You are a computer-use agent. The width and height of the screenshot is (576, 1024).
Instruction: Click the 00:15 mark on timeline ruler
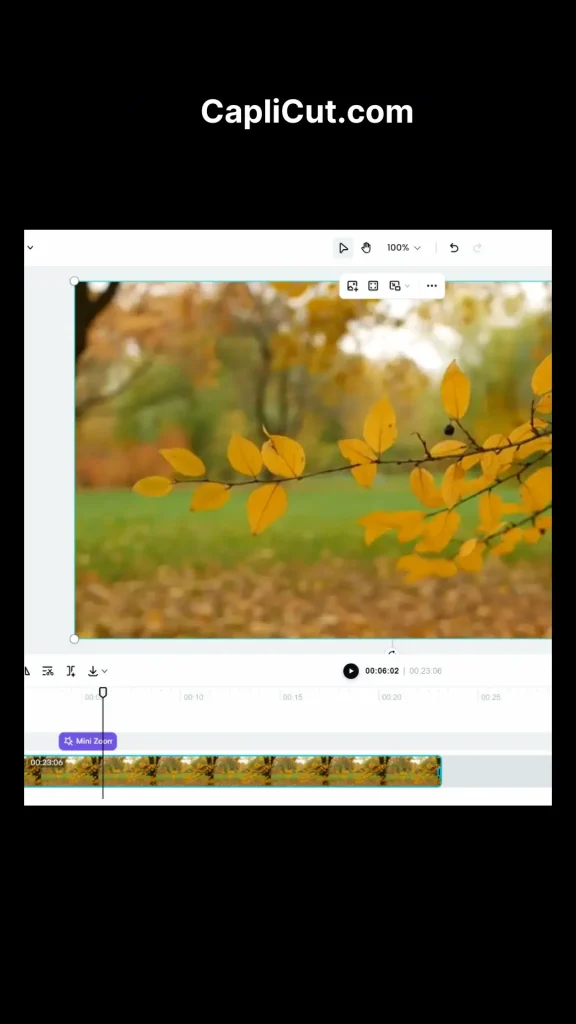(x=293, y=697)
